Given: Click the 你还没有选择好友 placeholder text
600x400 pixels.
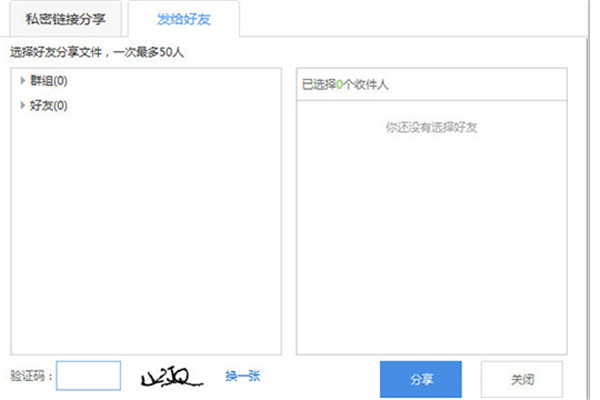Looking at the screenshot, I should pos(431,127).
